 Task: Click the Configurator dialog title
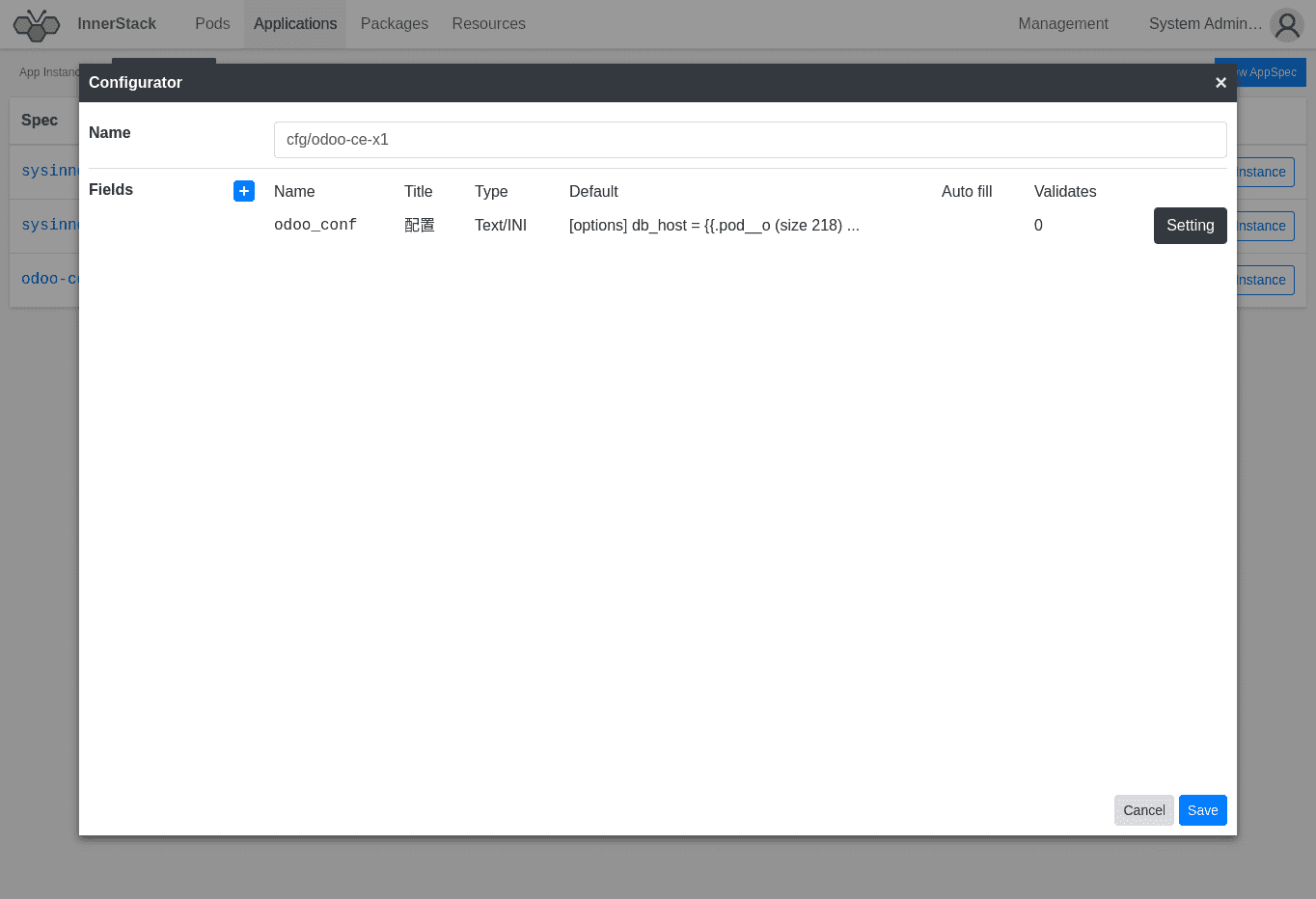135,83
